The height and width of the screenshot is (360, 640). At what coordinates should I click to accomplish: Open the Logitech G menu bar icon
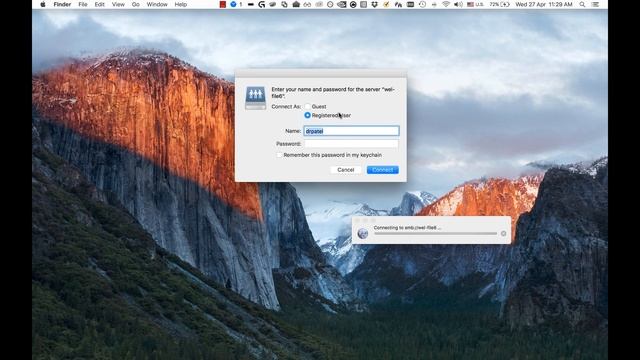coord(262,4)
